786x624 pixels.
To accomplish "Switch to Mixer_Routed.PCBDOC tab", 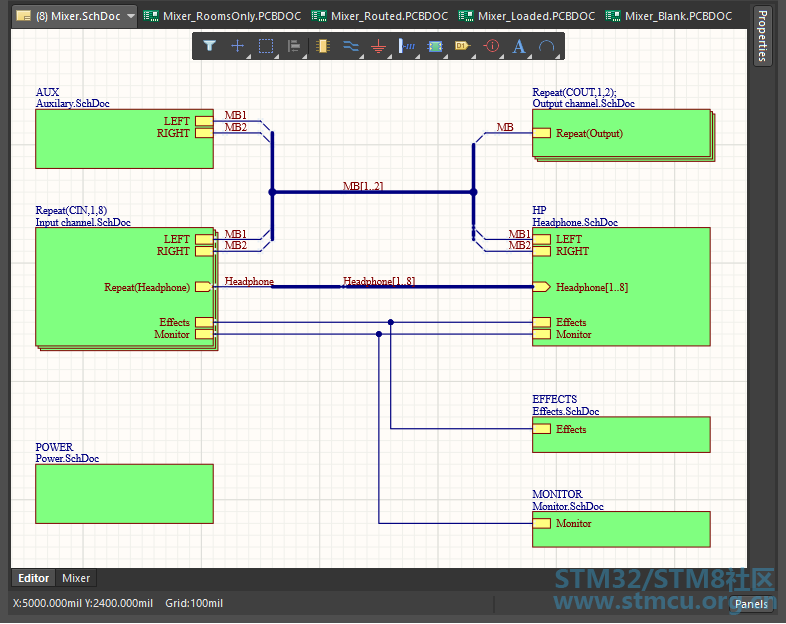I will 380,16.
